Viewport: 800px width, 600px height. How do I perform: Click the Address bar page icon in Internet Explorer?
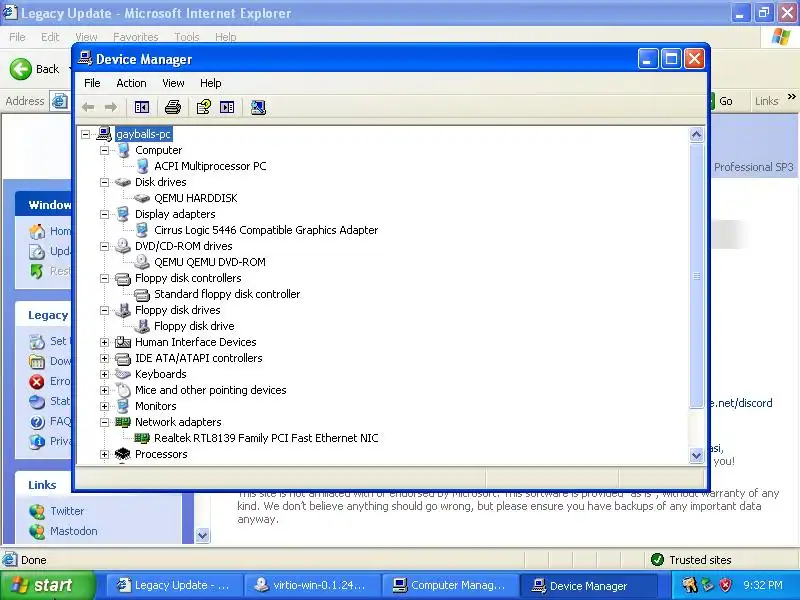pyautogui.click(x=60, y=101)
